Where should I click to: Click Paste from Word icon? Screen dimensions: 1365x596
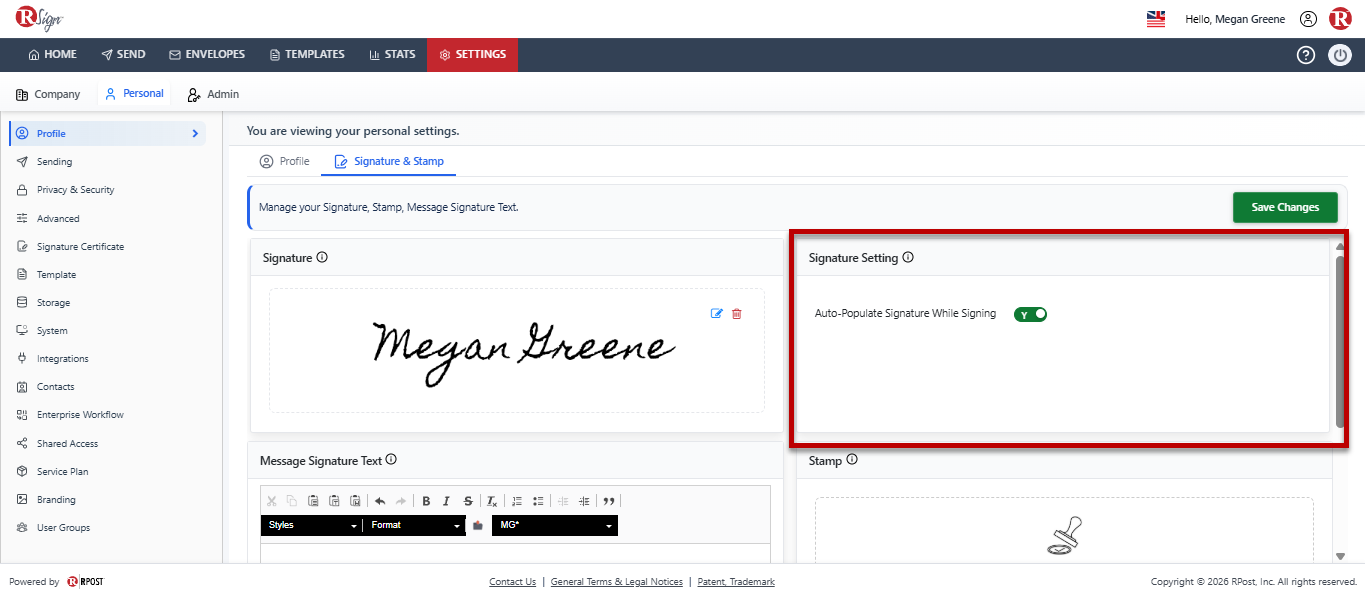[355, 501]
